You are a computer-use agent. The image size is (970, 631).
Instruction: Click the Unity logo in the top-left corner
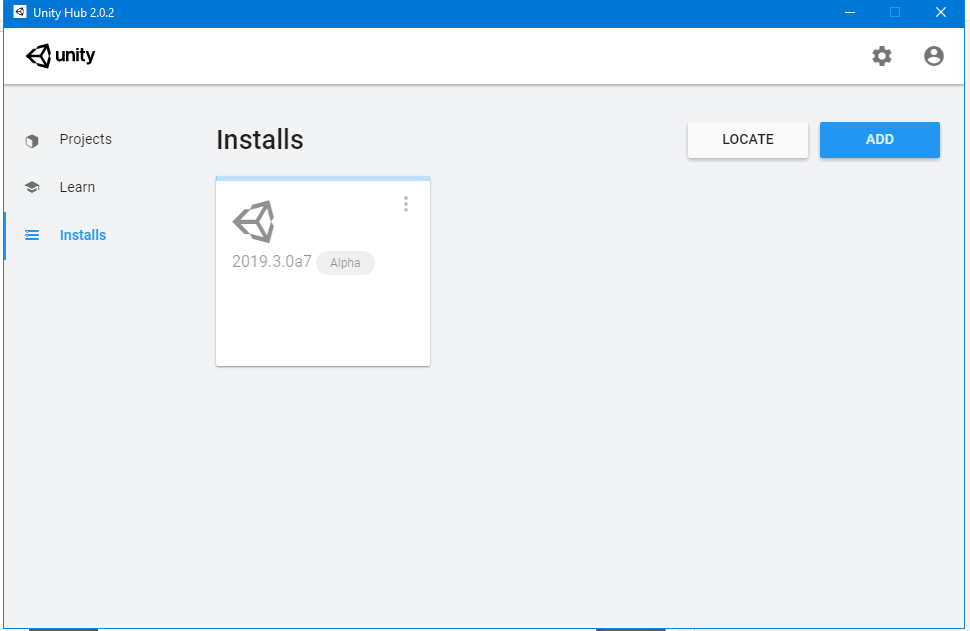pos(60,55)
